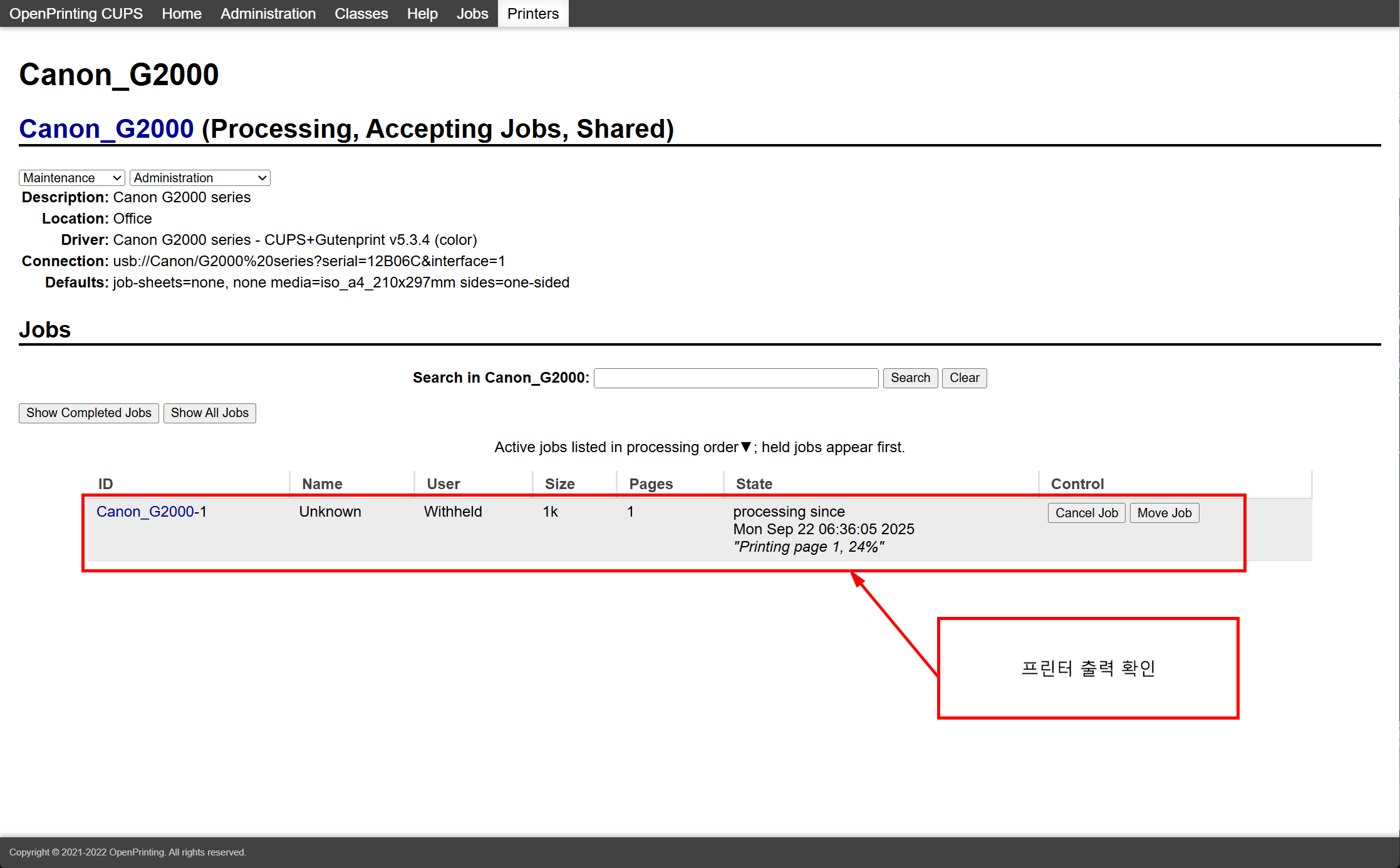Open job link Canon_G2000-1
This screenshot has width=1400, height=868.
pos(145,512)
